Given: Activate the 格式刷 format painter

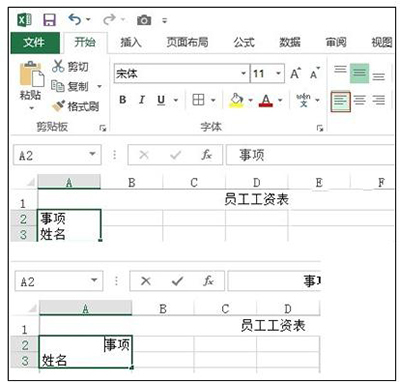Looking at the screenshot, I should coord(75,106).
